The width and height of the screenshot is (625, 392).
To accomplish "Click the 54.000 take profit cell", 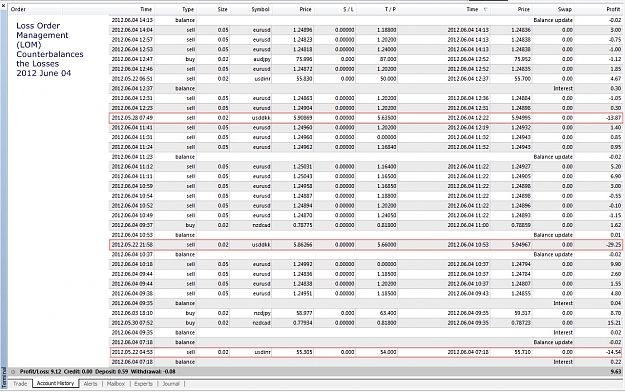I will tap(388, 352).
